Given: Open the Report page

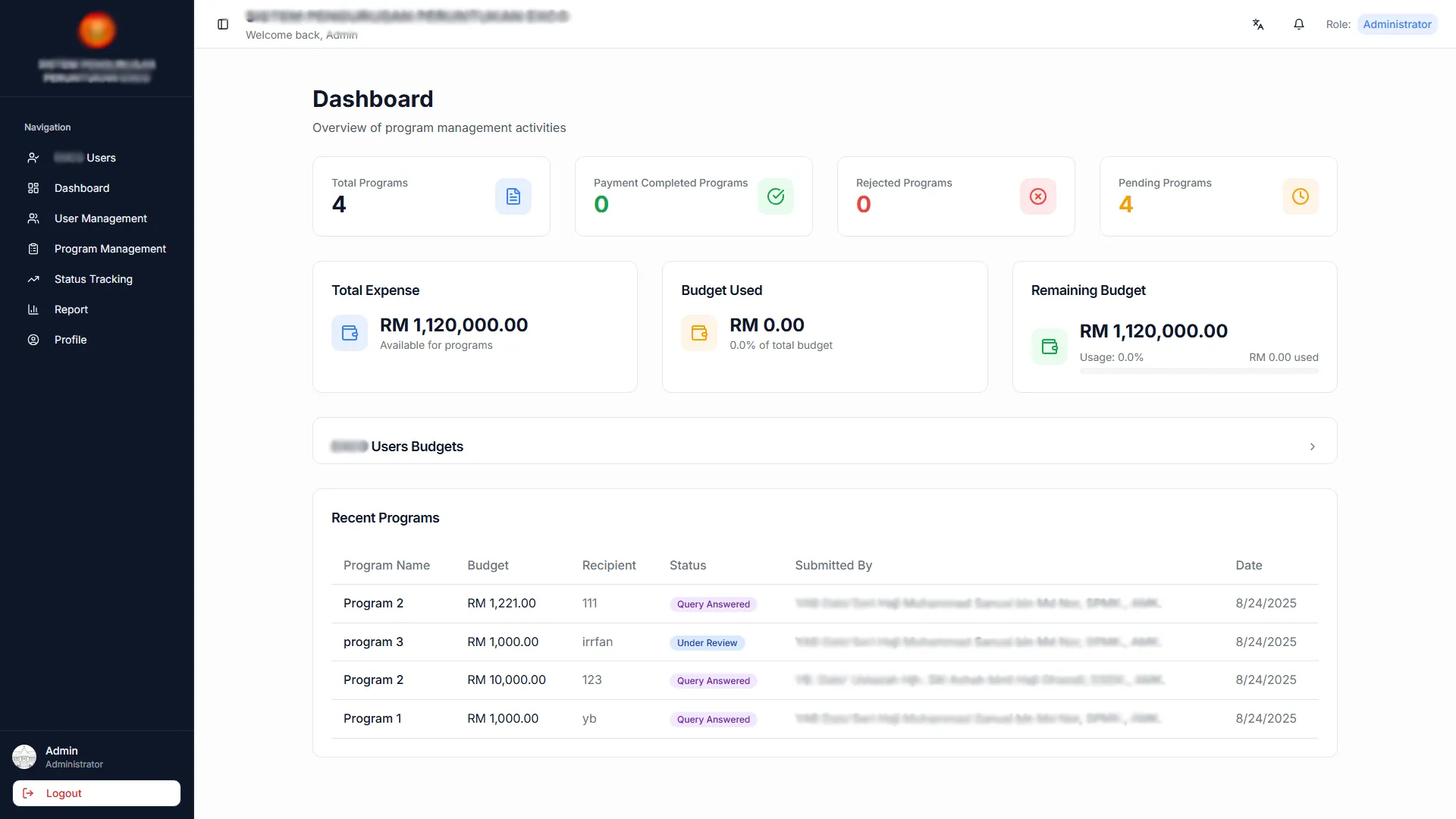Looking at the screenshot, I should pyautogui.click(x=97, y=309).
